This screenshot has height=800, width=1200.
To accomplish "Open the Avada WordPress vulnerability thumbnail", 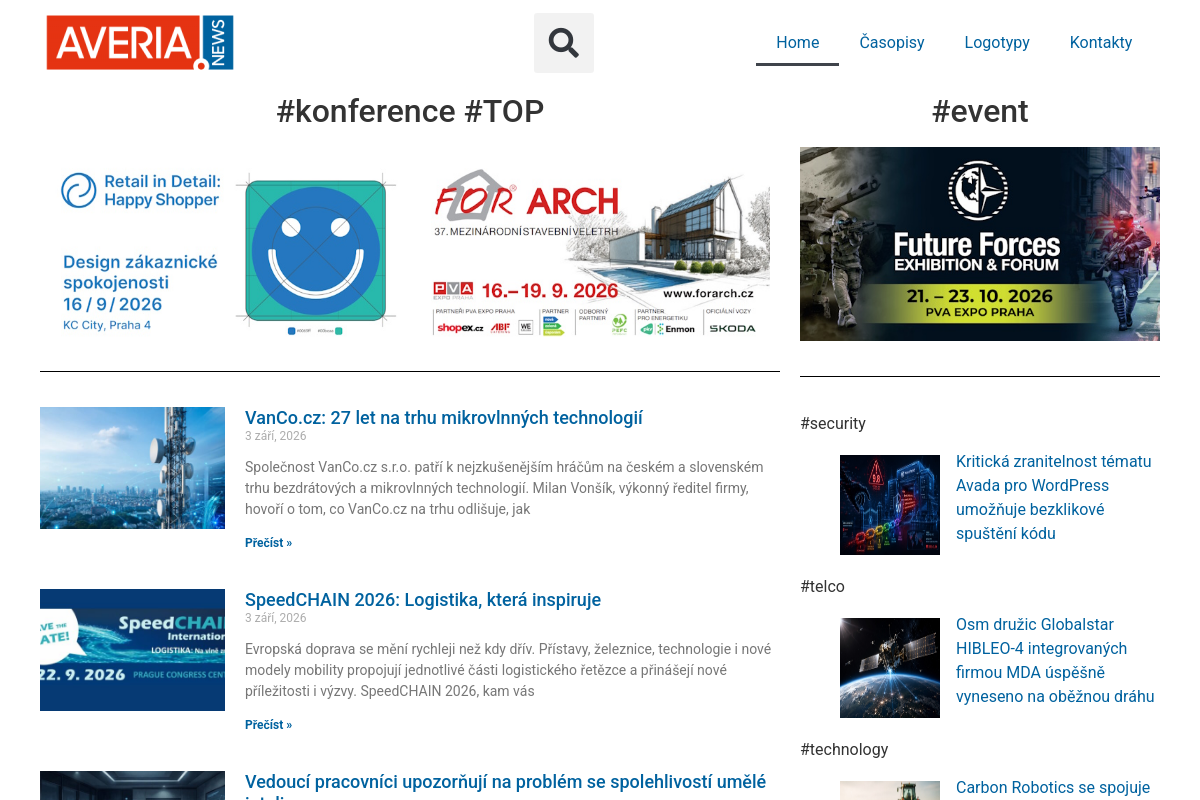I will pos(890,505).
